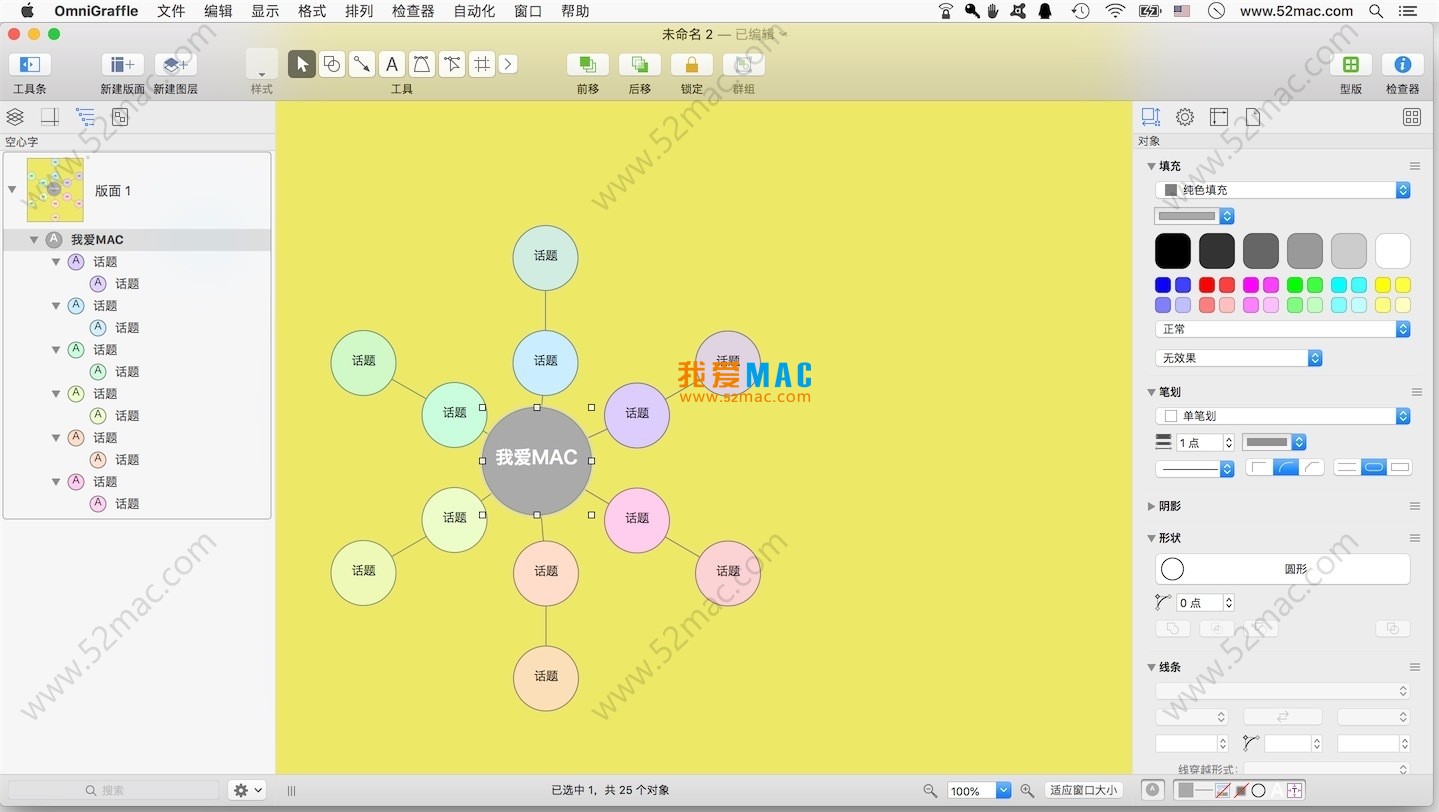Open the 单笔划 stroke type dropdown
Image resolution: width=1439 pixels, height=812 pixels.
pyautogui.click(x=1283, y=416)
